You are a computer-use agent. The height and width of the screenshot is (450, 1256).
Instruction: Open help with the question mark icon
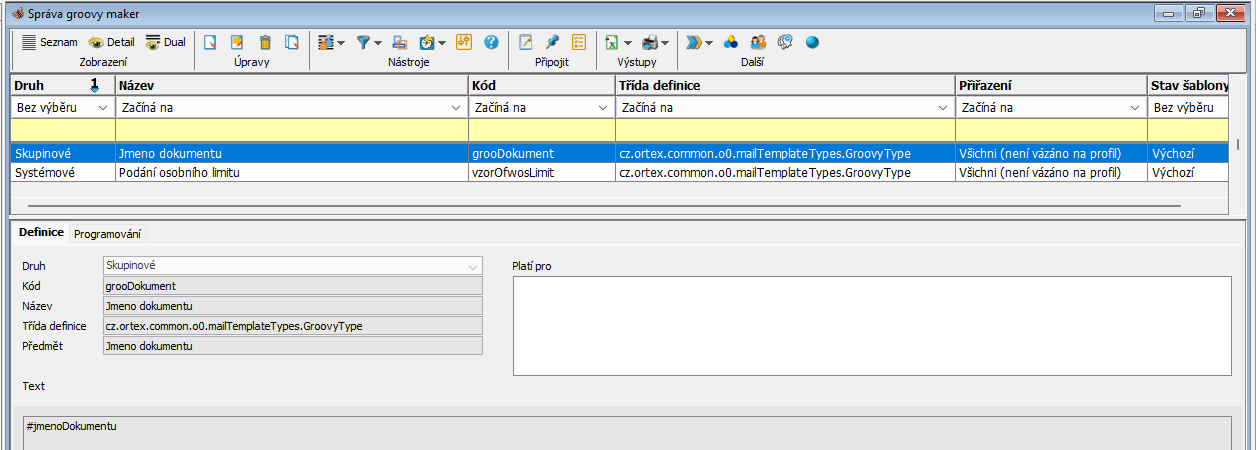(x=491, y=43)
